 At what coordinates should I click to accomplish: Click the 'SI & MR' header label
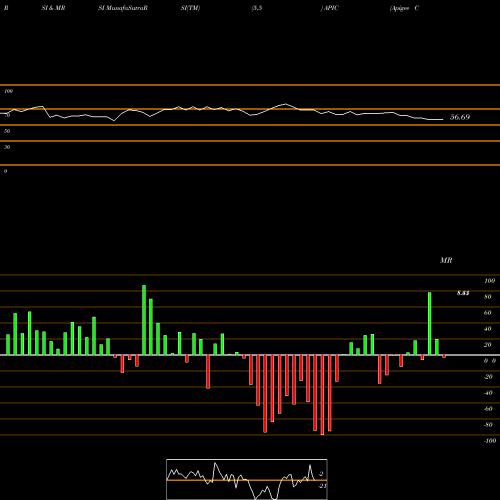click(x=53, y=8)
